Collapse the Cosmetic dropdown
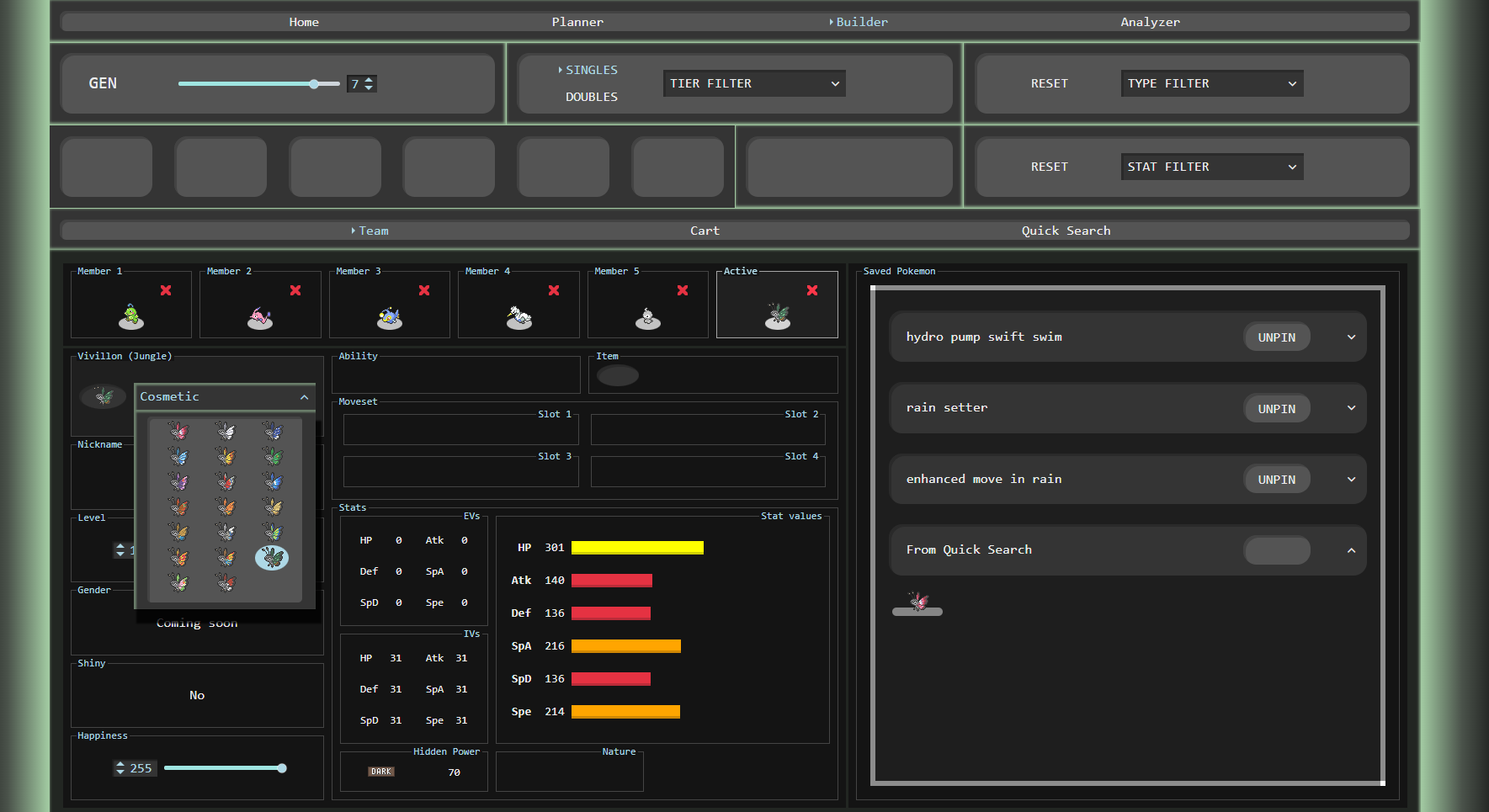Image resolution: width=1489 pixels, height=812 pixels. pos(225,396)
